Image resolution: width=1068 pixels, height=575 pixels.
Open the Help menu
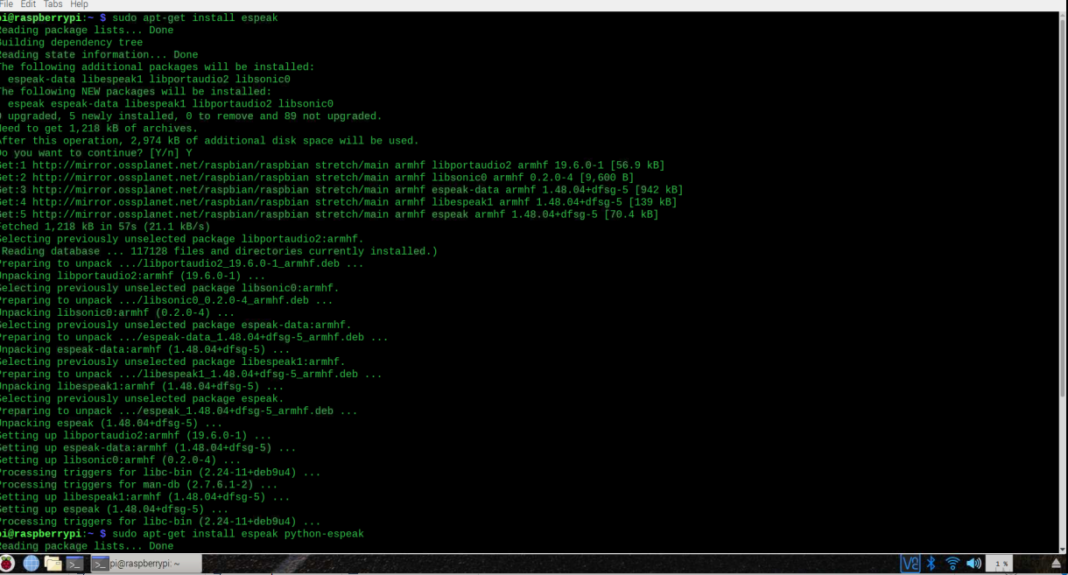point(79,5)
